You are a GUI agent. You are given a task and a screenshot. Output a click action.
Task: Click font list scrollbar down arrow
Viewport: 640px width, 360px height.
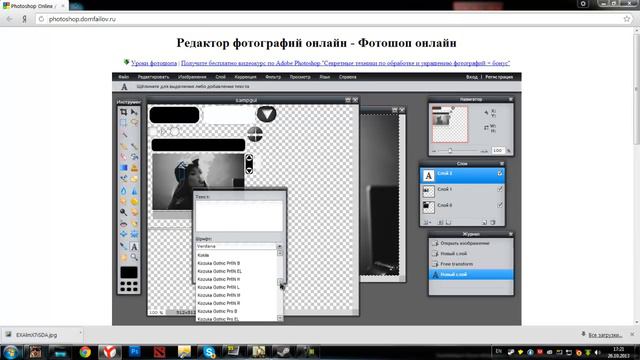[280, 318]
